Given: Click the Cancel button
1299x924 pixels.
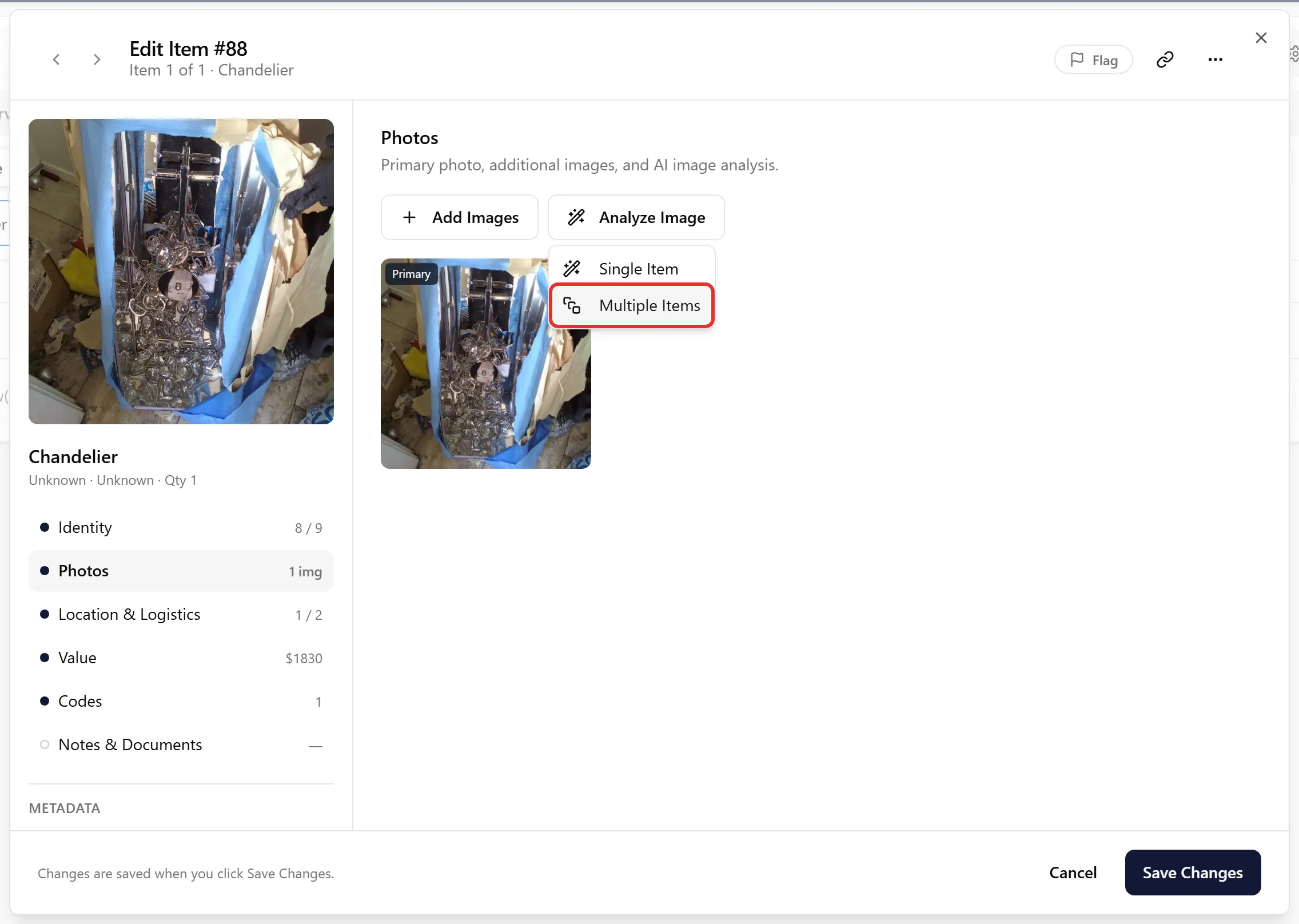Looking at the screenshot, I should point(1073,873).
